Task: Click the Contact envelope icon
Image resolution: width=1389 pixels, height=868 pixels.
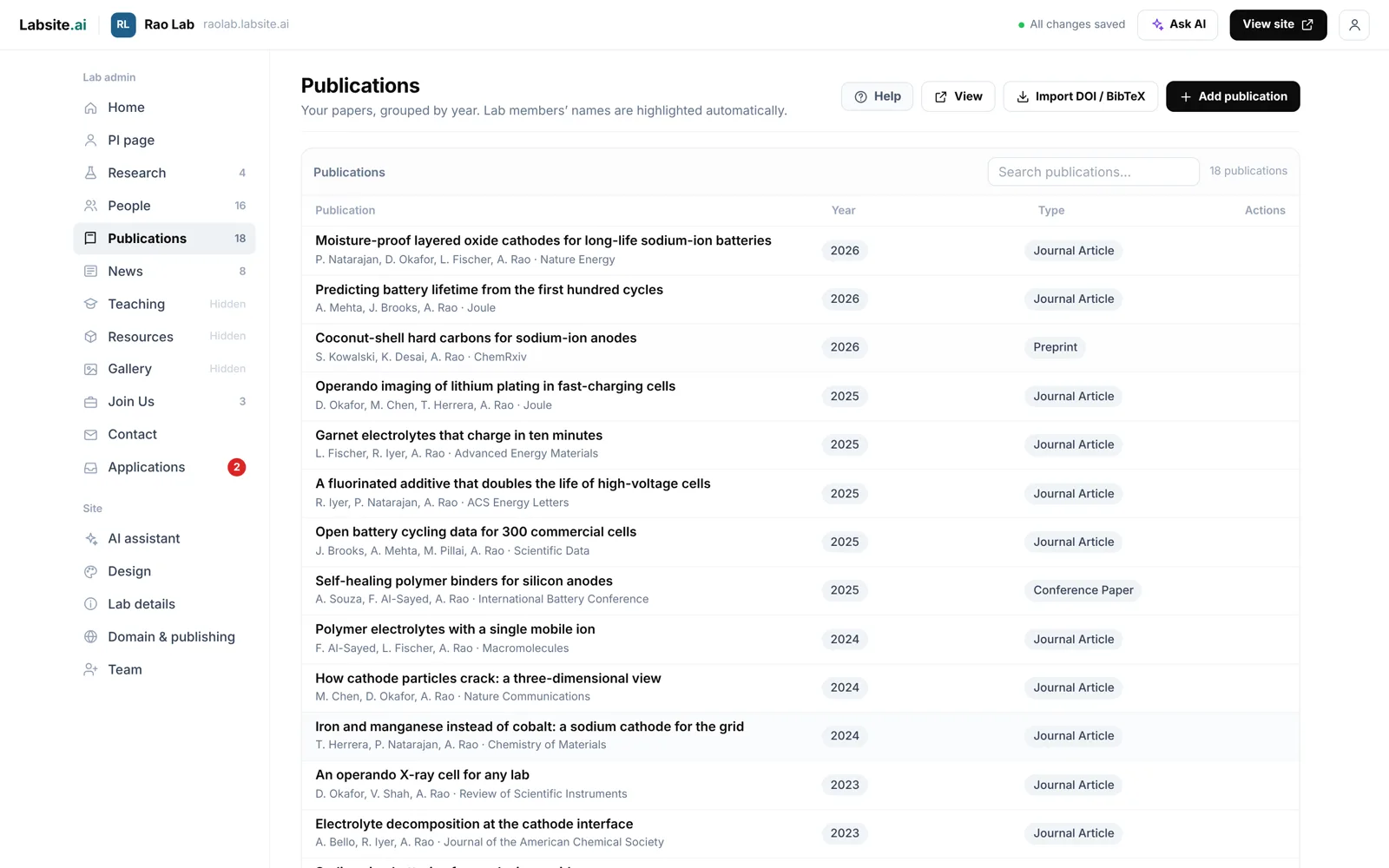Action: (x=90, y=434)
